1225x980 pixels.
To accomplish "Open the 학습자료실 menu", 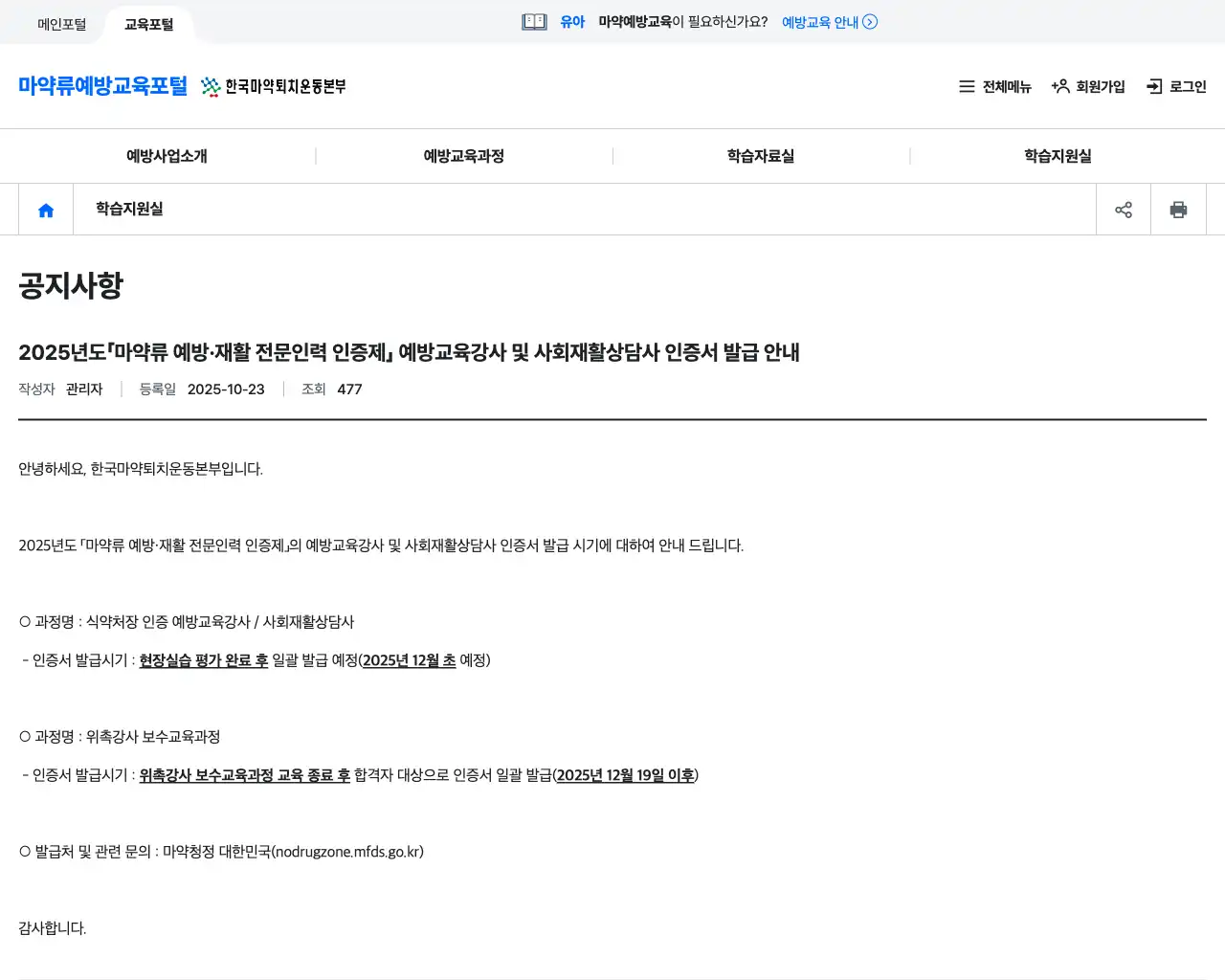I will point(761,155).
